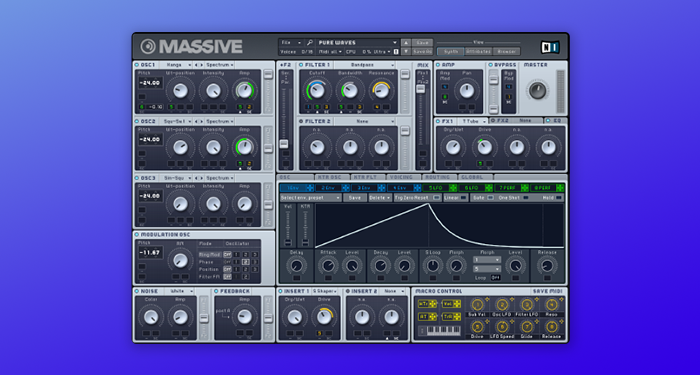700x375 pixels.
Task: Click the SAVE MIDI button
Action: click(547, 292)
